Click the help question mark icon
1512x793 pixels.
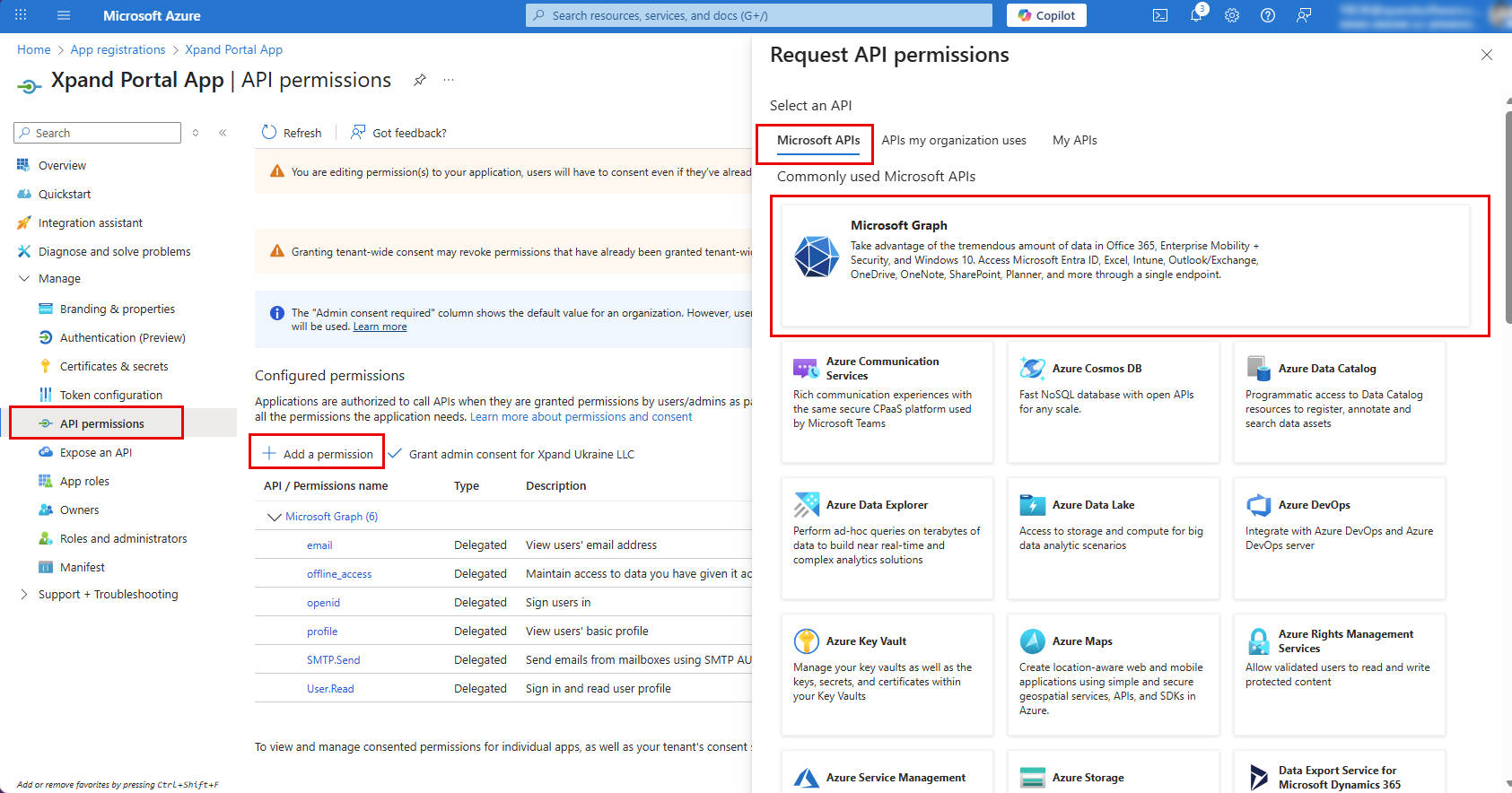1268,15
